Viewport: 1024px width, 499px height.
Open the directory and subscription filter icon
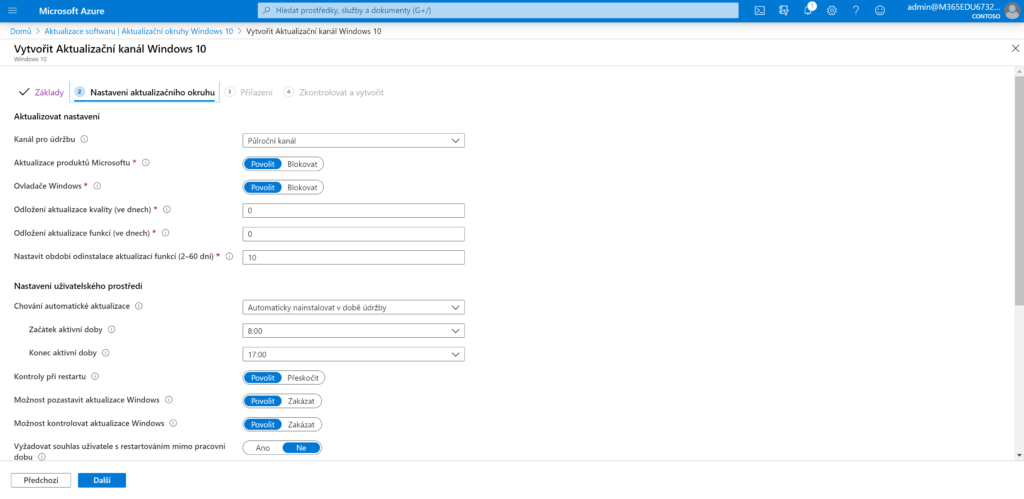pyautogui.click(x=784, y=10)
